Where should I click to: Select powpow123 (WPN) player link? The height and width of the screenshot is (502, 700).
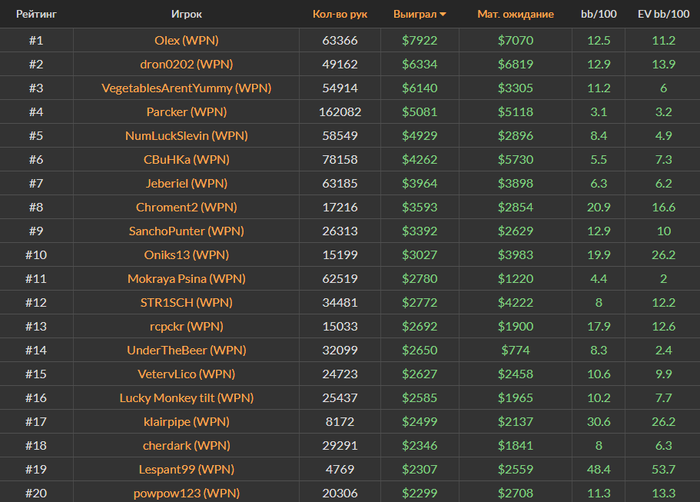coord(187,493)
